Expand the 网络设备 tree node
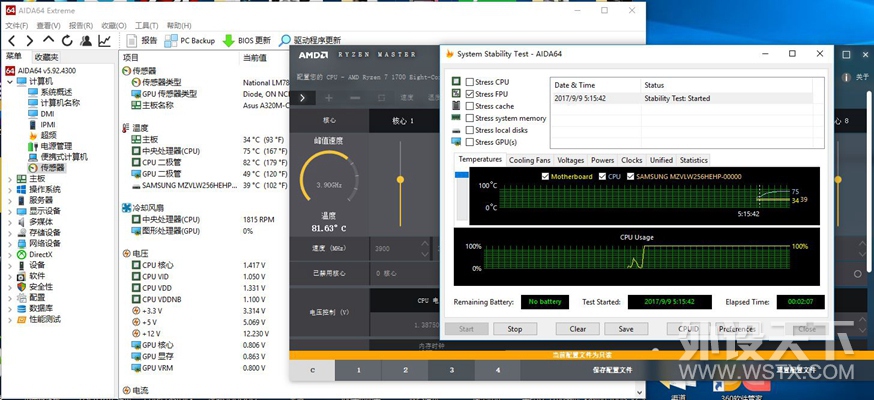Viewport: 874px width, 400px height. click(x=10, y=243)
